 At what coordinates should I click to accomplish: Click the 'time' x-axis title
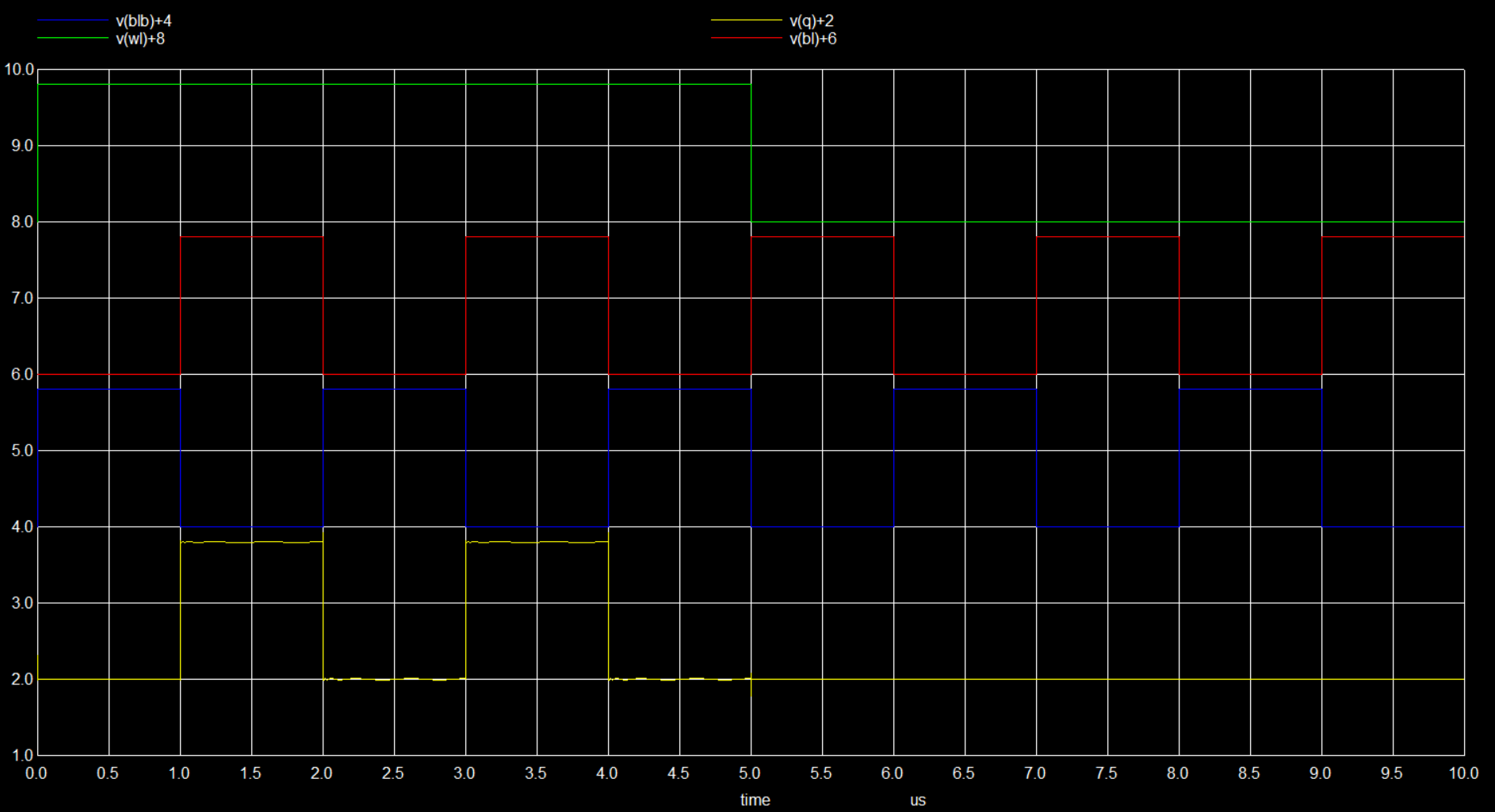755,800
